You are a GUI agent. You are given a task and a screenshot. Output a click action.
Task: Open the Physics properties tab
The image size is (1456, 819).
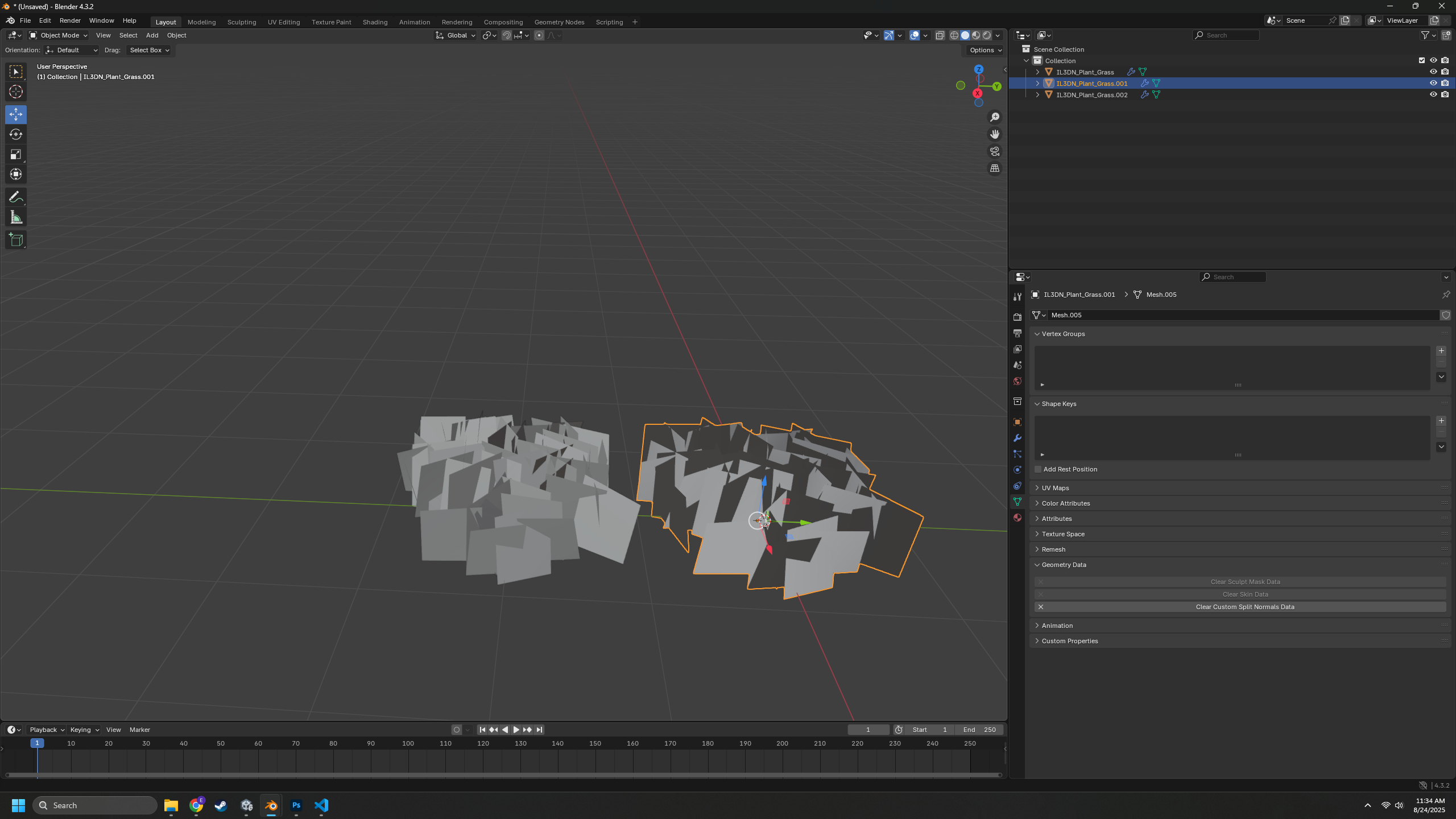coord(1017,470)
